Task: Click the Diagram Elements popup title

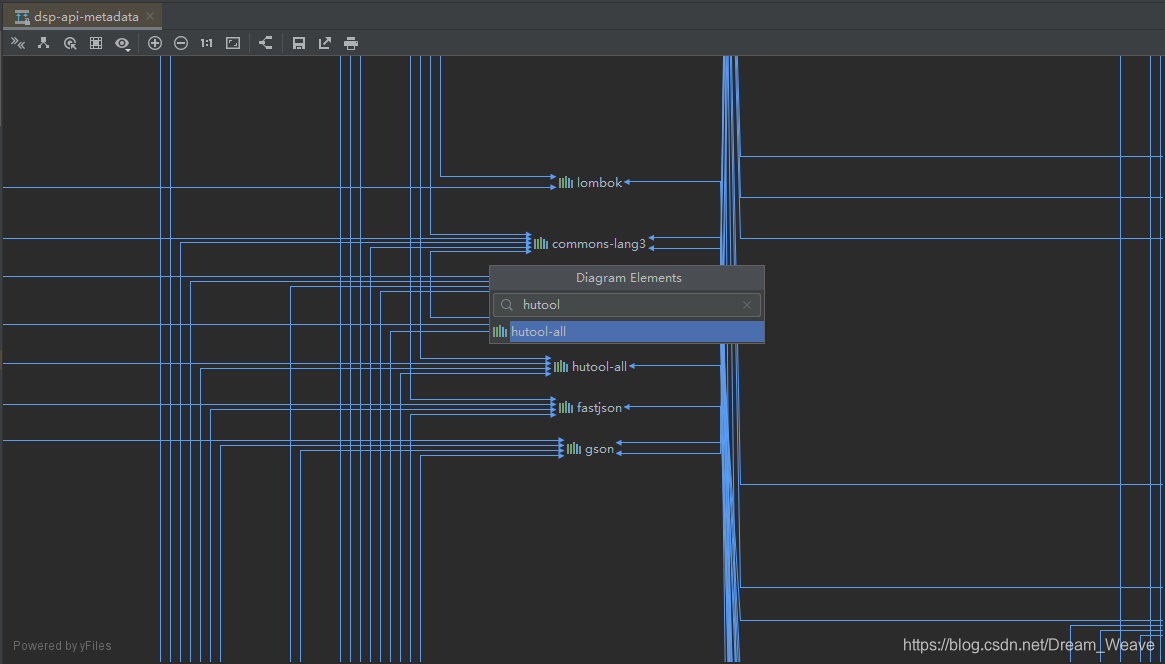Action: [629, 278]
